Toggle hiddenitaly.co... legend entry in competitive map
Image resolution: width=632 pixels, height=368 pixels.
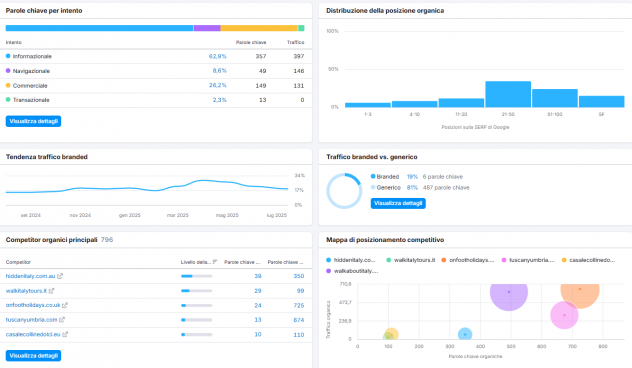[x=351, y=260]
